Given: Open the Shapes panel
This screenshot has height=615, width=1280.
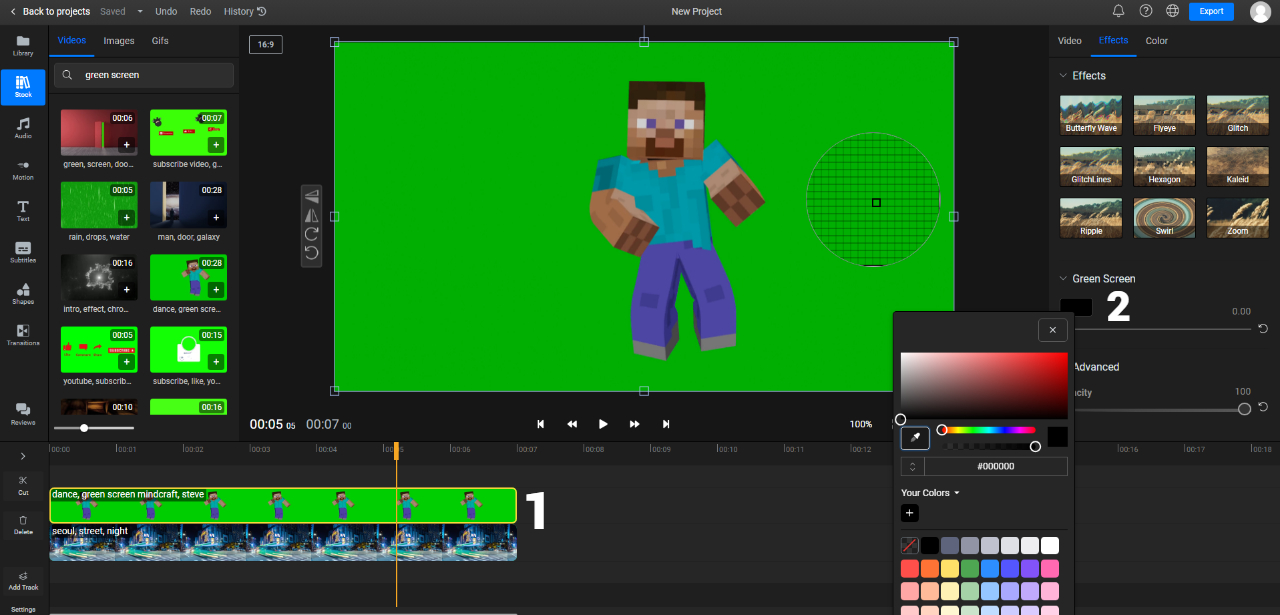Looking at the screenshot, I should (23, 293).
